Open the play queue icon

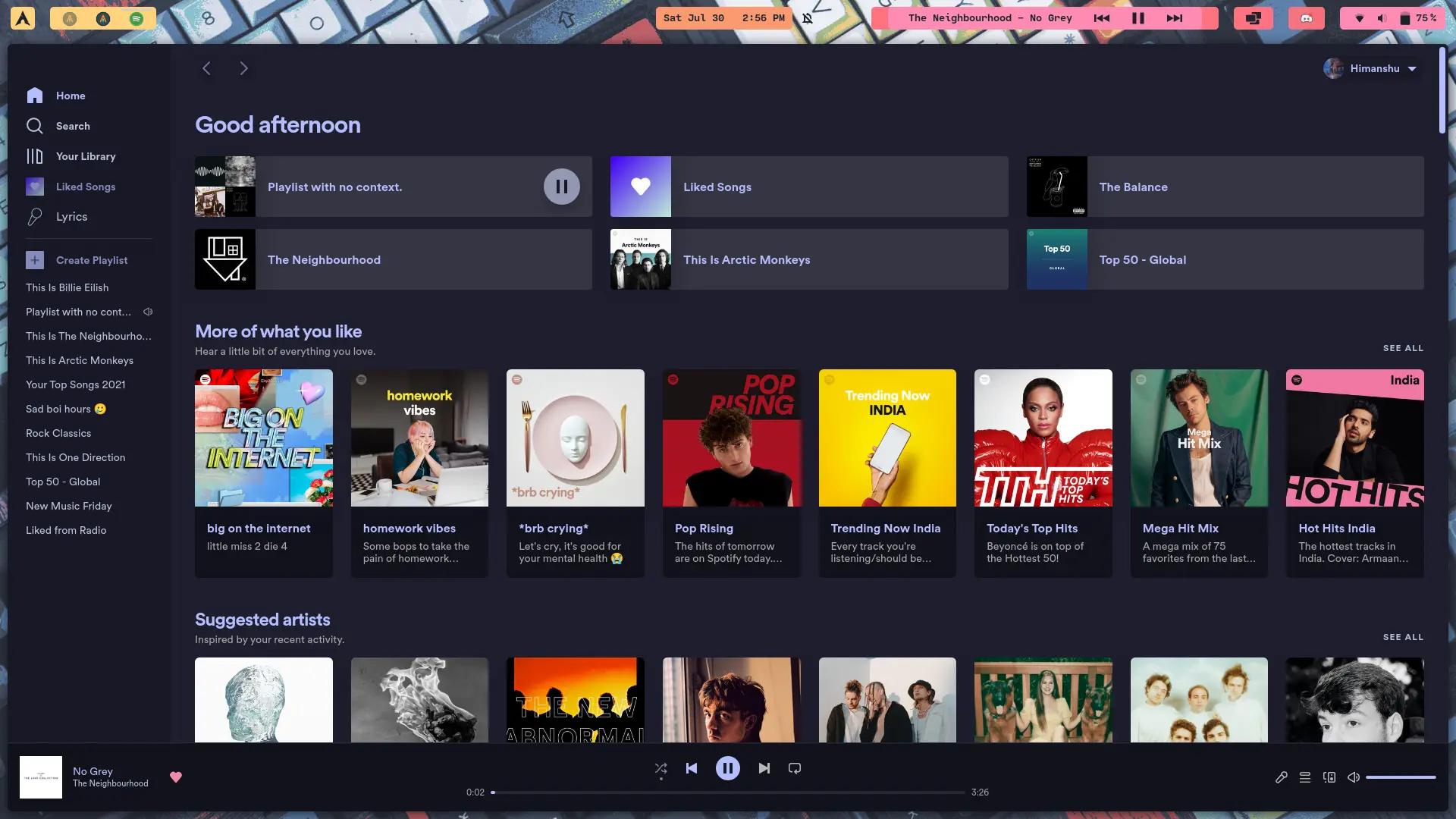point(1304,777)
